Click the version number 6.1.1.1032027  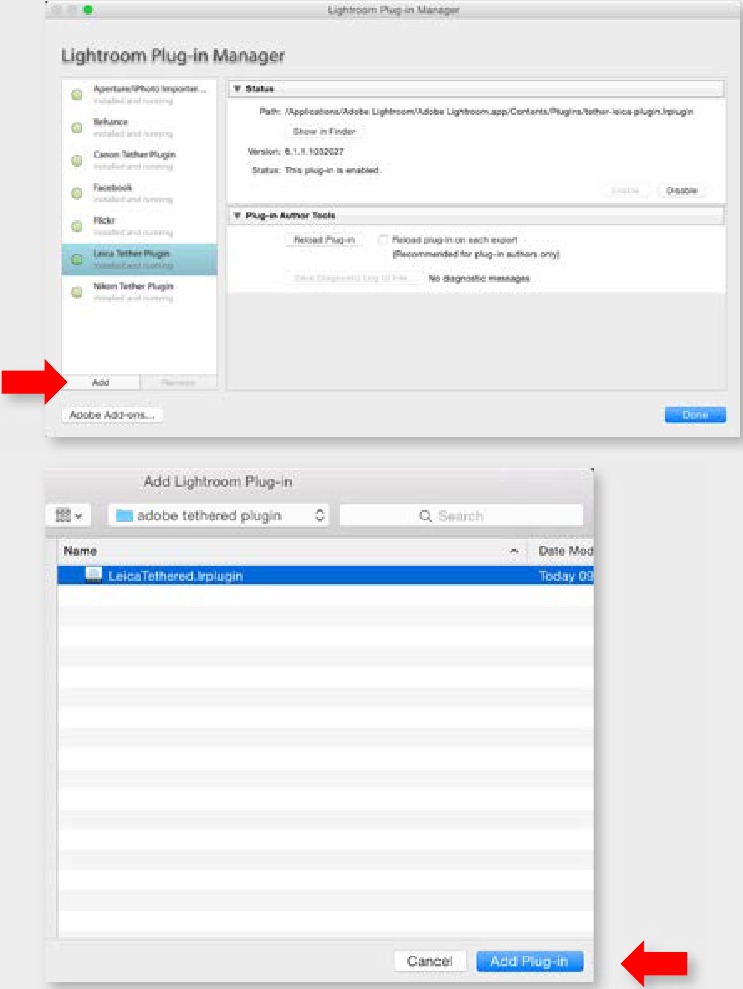click(314, 151)
